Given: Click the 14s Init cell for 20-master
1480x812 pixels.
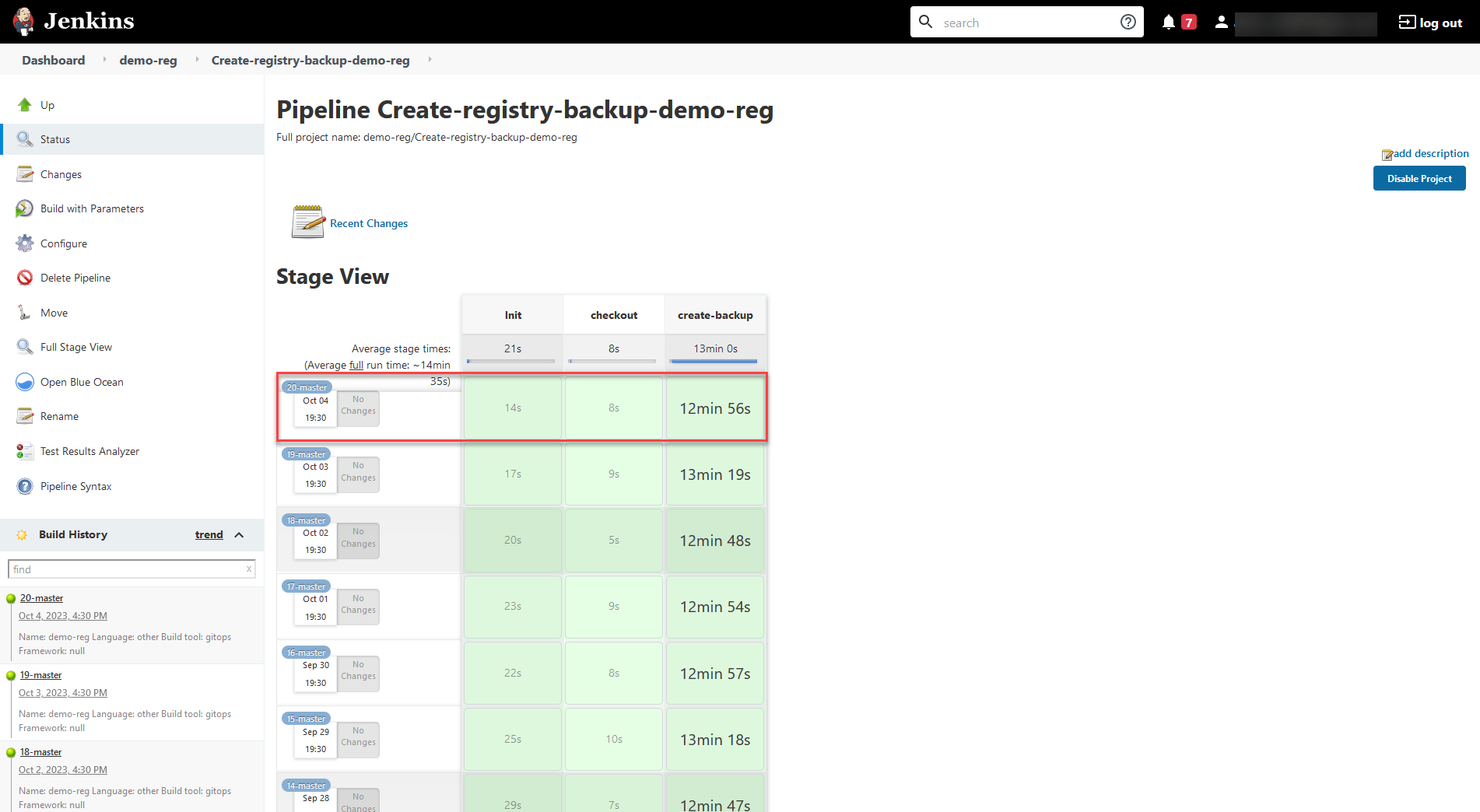Looking at the screenshot, I should (513, 408).
